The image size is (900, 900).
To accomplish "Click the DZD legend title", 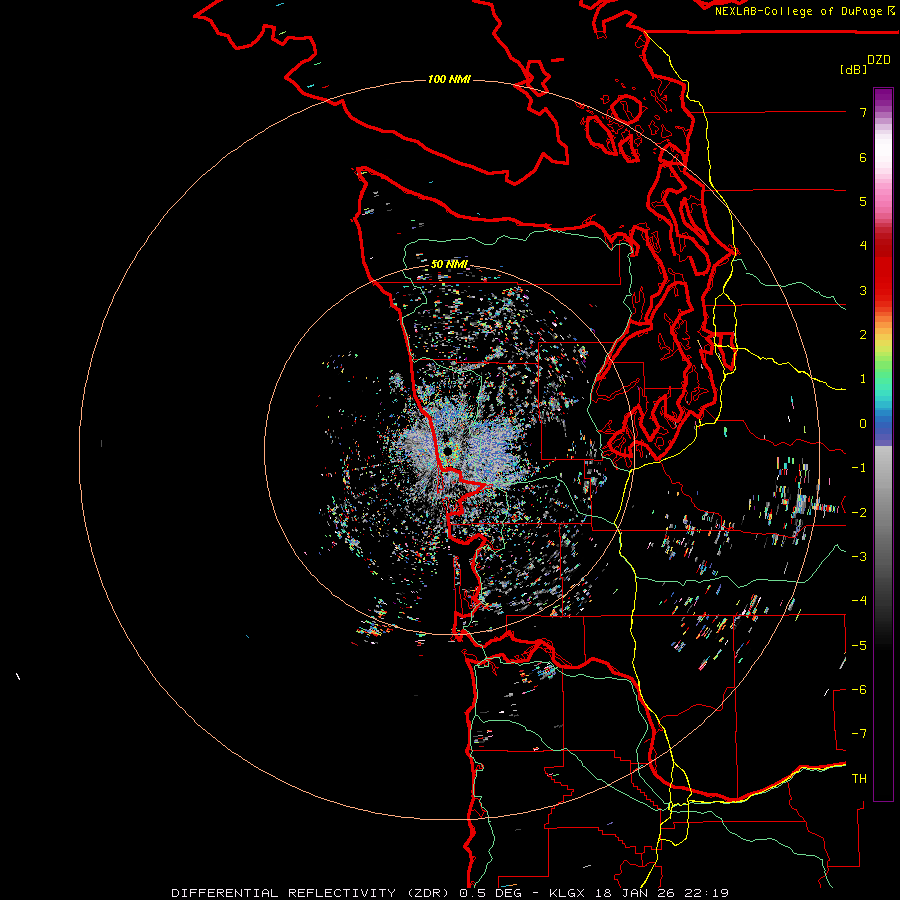I will click(x=879, y=60).
